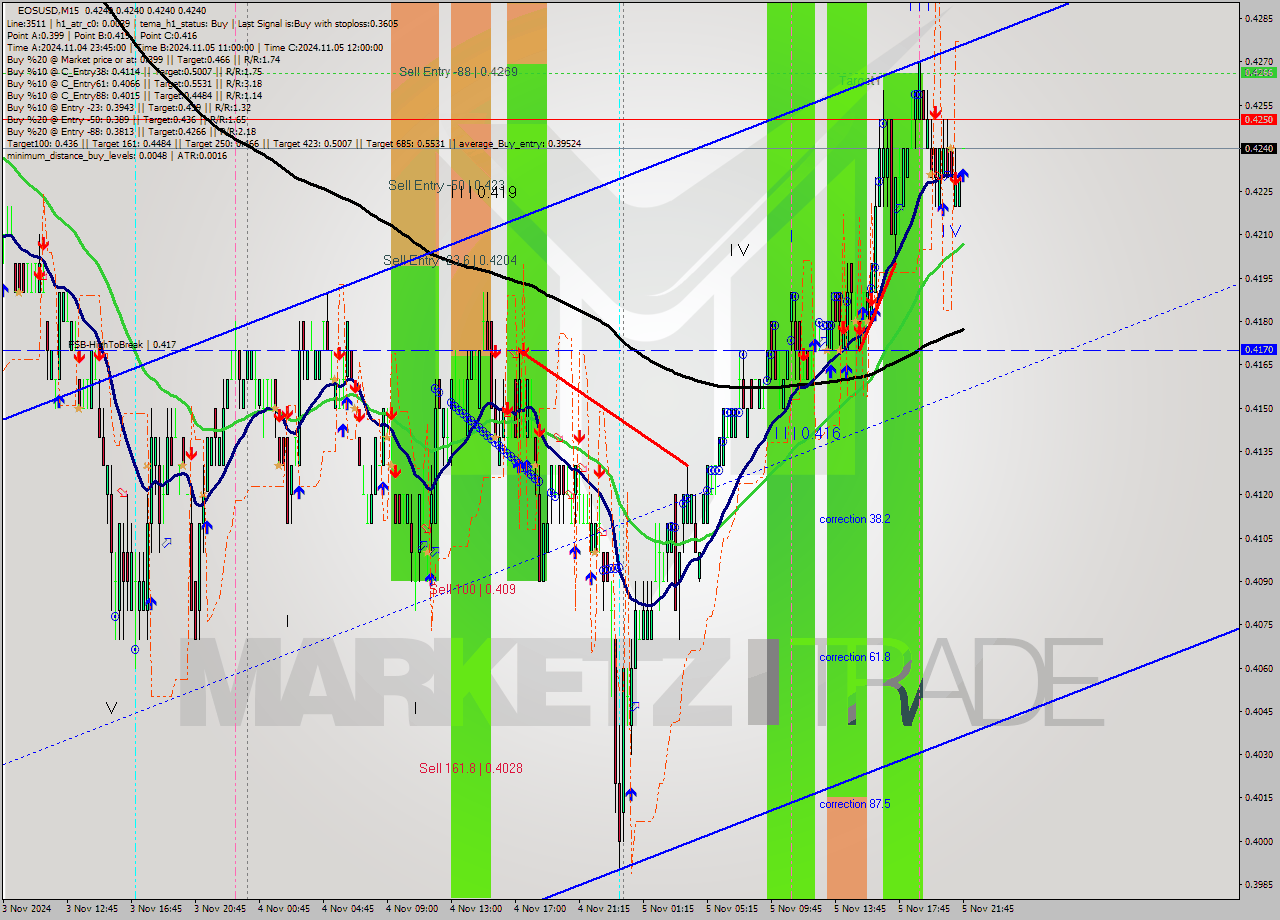
Task: Click the 'Sell 100 | 0.409' label
Action: click(473, 589)
